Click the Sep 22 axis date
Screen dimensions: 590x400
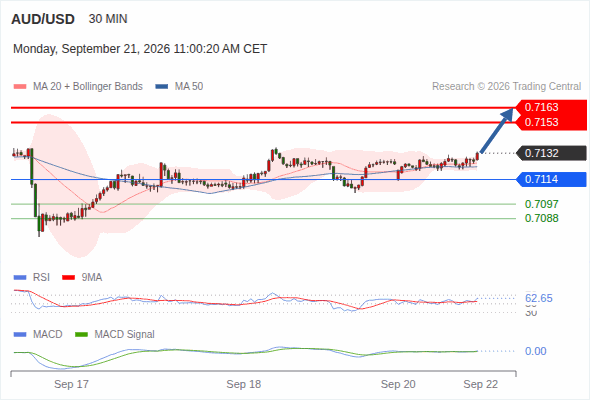[481, 384]
